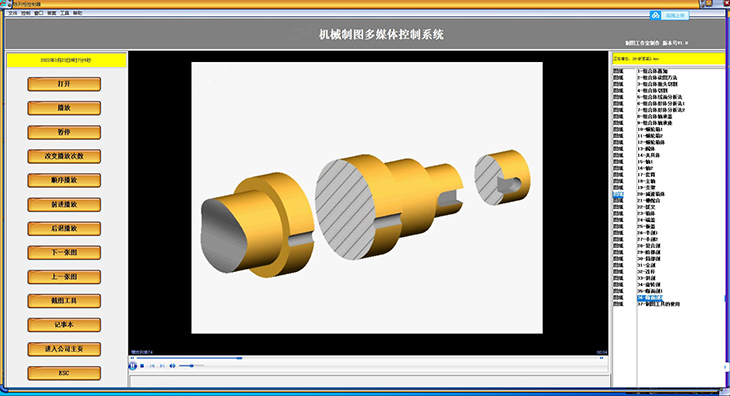The image size is (730, 396).
Task: Stop playback with the square stop icon
Action: [x=142, y=366]
